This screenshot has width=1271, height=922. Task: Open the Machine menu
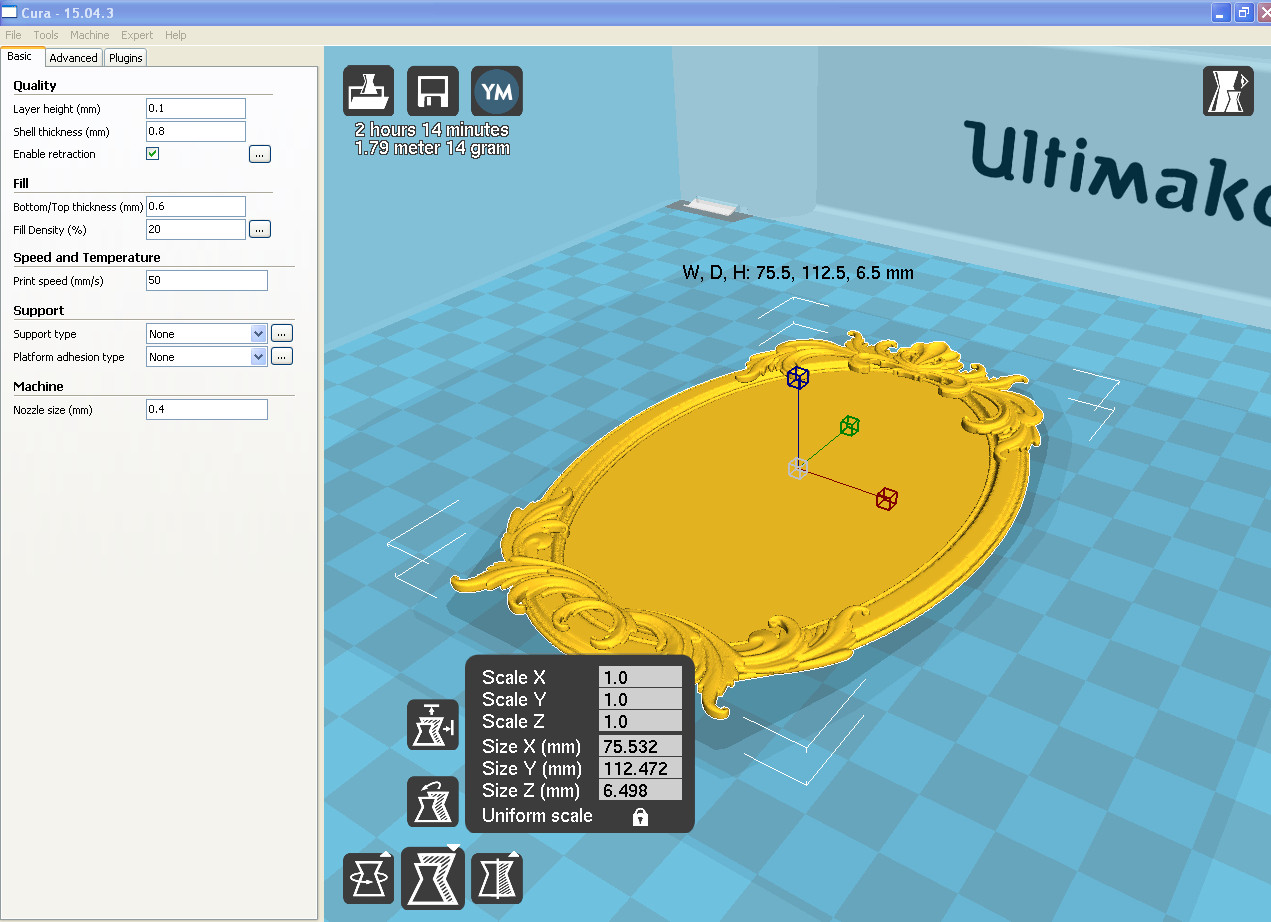point(89,35)
